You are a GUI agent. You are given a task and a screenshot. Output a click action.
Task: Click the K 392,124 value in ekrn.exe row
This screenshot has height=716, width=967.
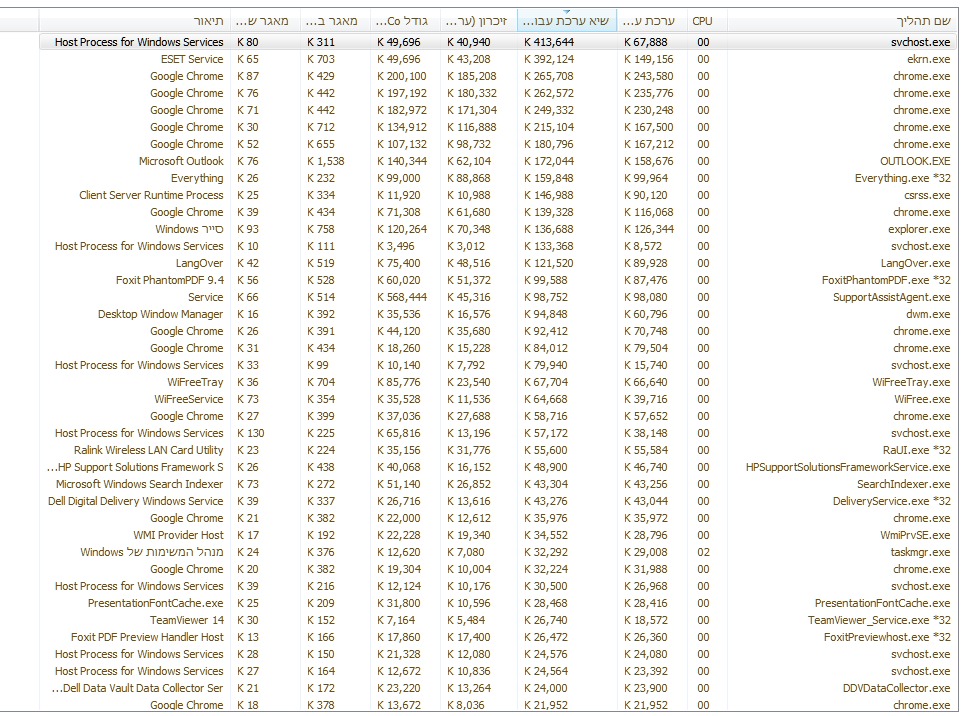(x=549, y=59)
